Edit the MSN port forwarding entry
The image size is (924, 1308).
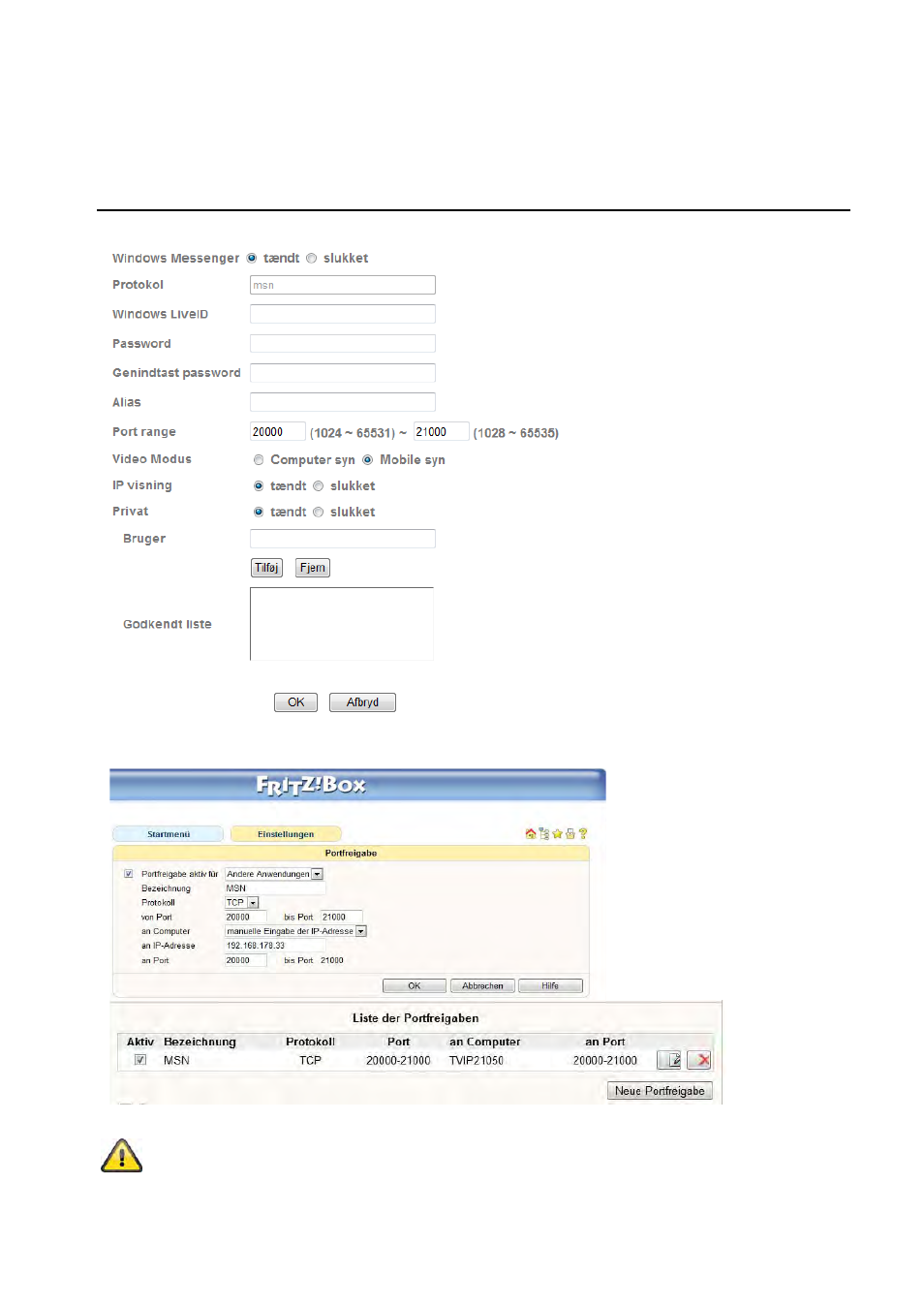tap(669, 1060)
